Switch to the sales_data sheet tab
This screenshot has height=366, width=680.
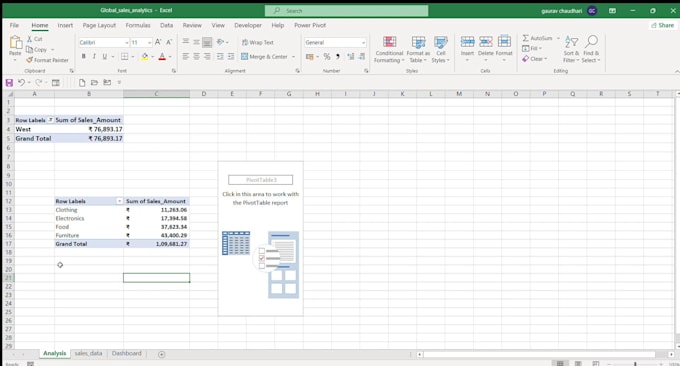pos(88,353)
